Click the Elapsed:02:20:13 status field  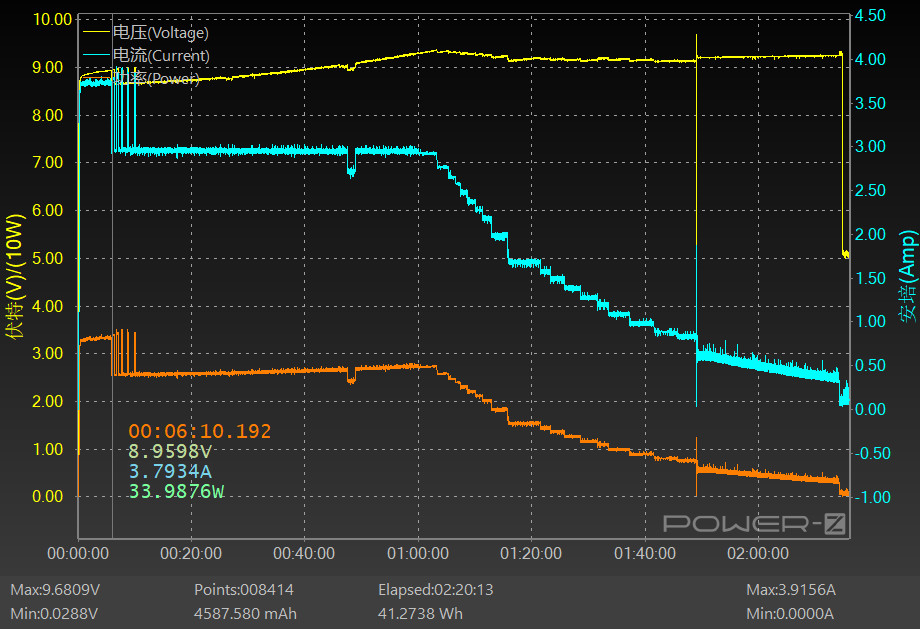[435, 590]
